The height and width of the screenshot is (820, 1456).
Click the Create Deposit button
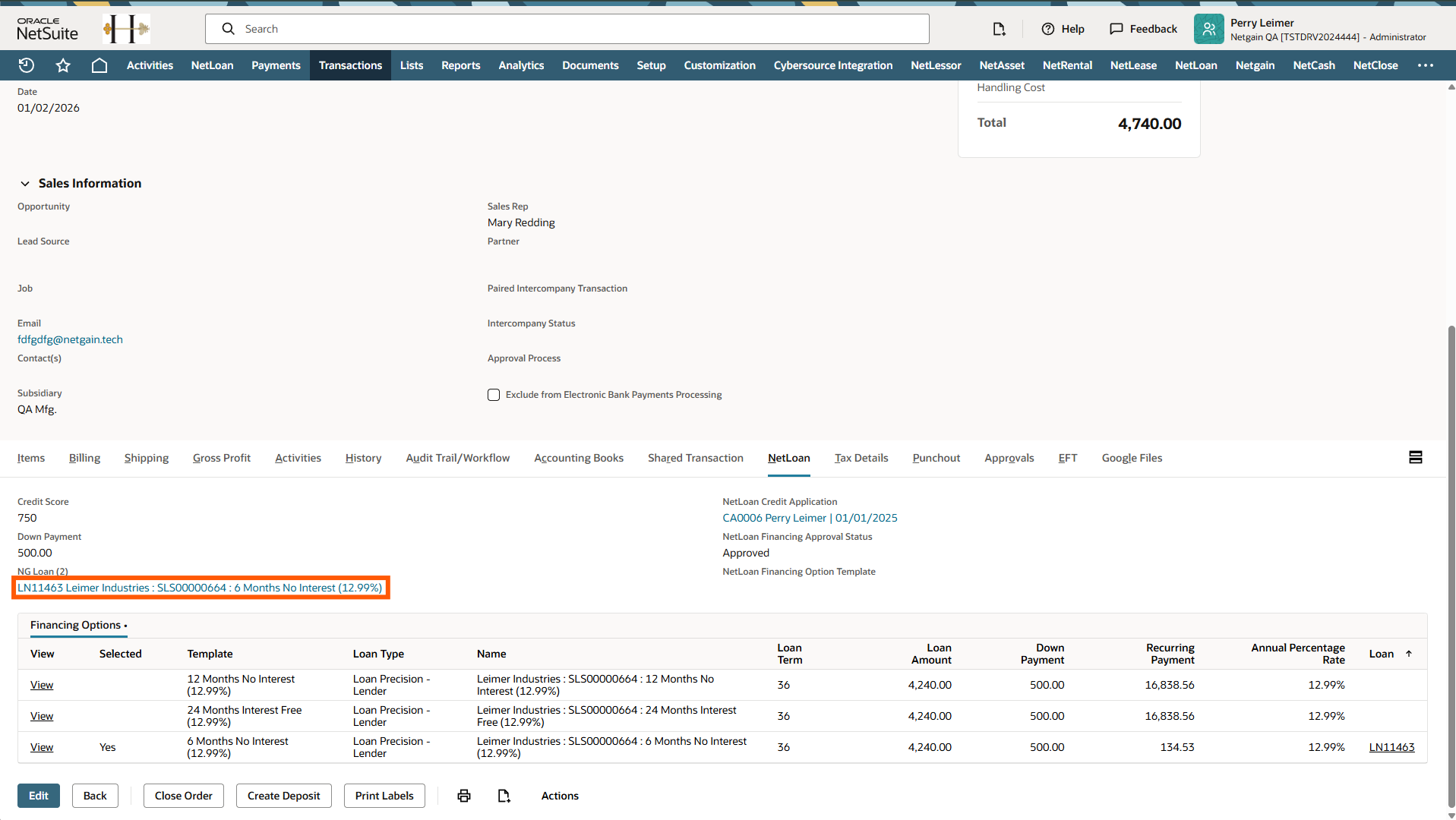[x=283, y=796]
